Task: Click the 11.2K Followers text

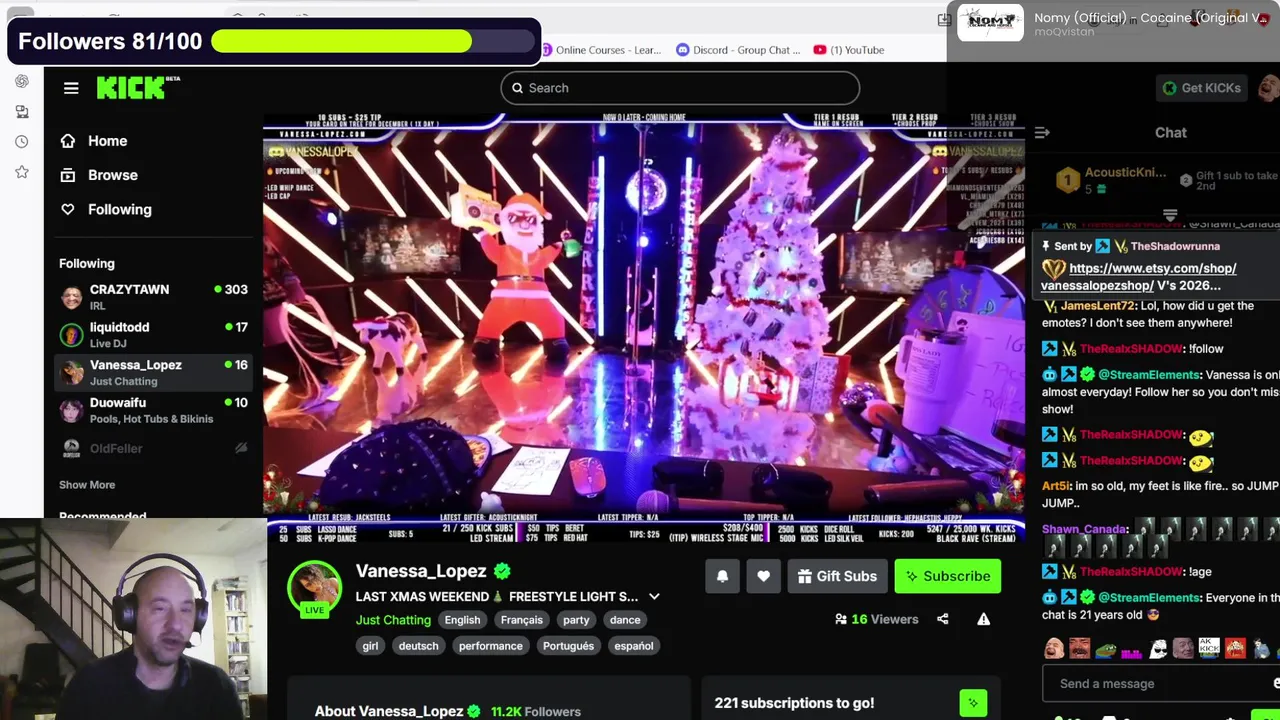Action: [x=536, y=712]
